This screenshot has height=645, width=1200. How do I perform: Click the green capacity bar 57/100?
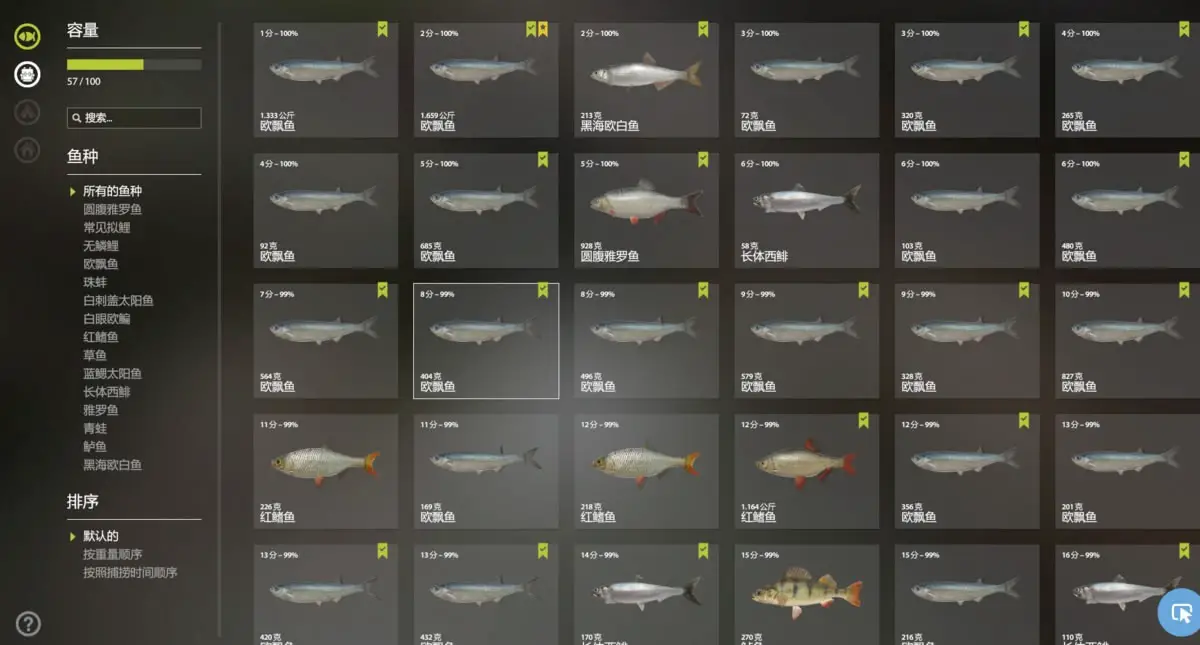point(134,65)
